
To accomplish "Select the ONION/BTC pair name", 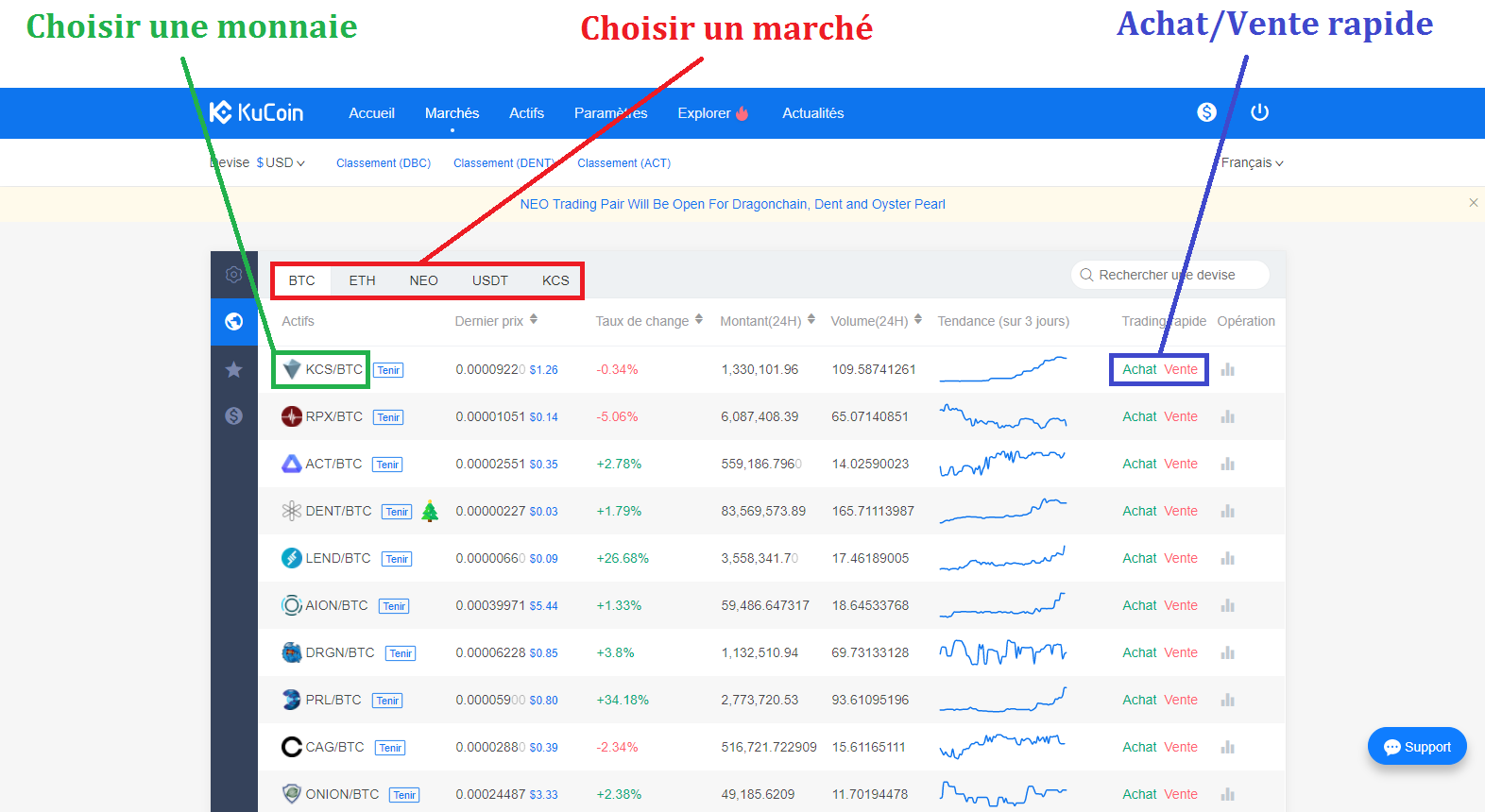I will (x=342, y=794).
